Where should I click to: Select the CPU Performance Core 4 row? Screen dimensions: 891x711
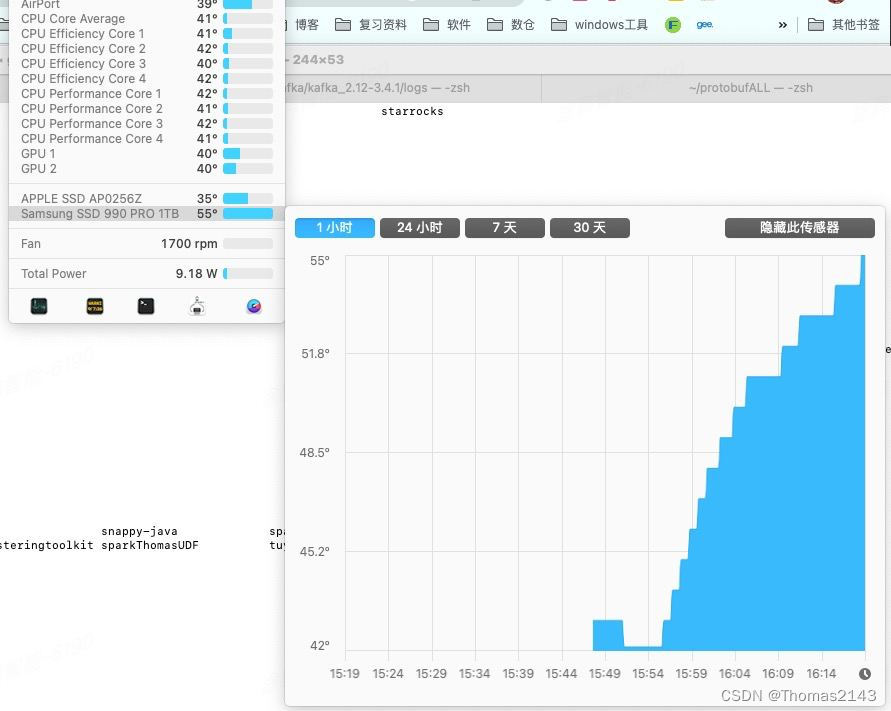click(x=147, y=139)
